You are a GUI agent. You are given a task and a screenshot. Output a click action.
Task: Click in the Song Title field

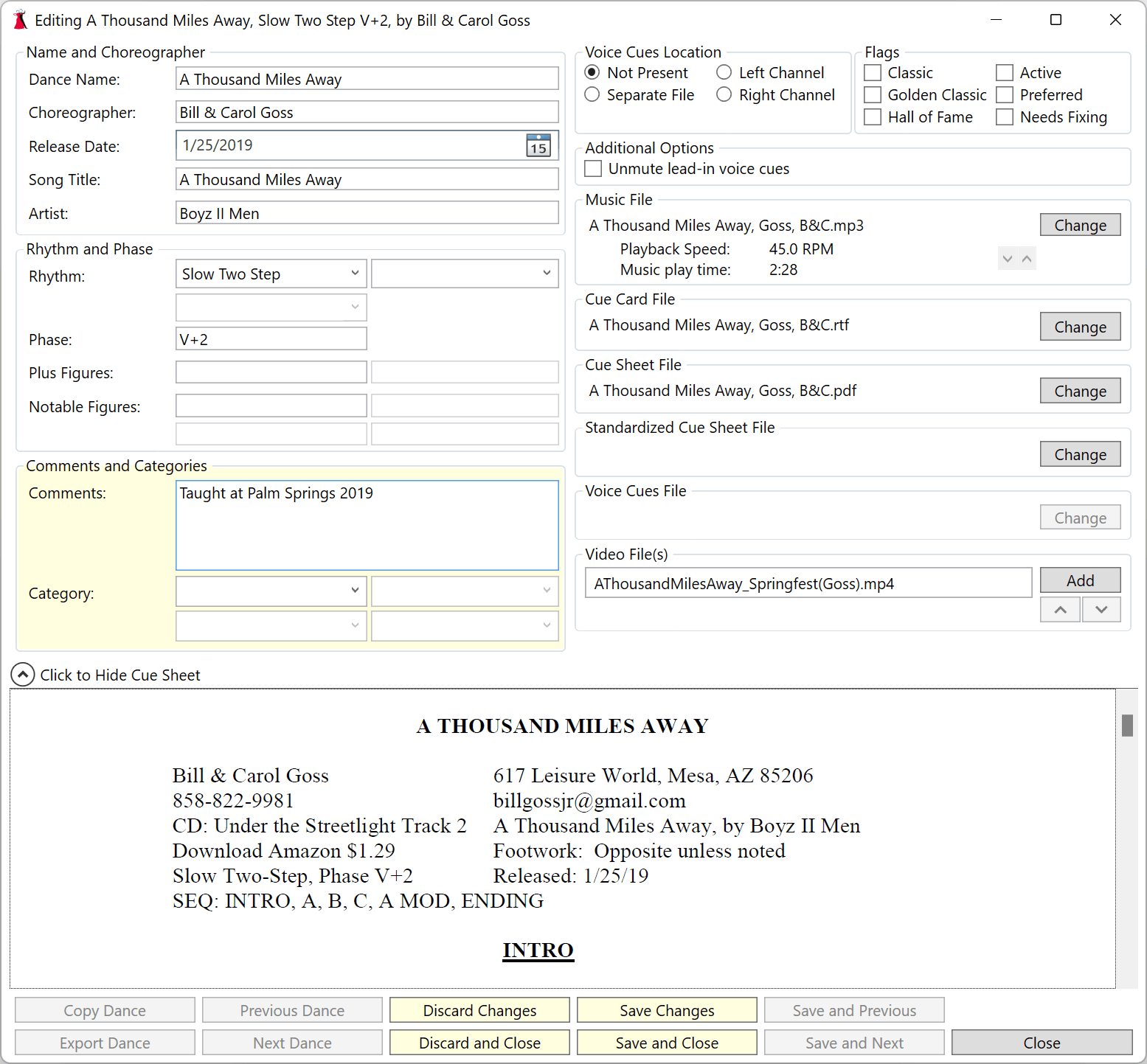(x=367, y=179)
